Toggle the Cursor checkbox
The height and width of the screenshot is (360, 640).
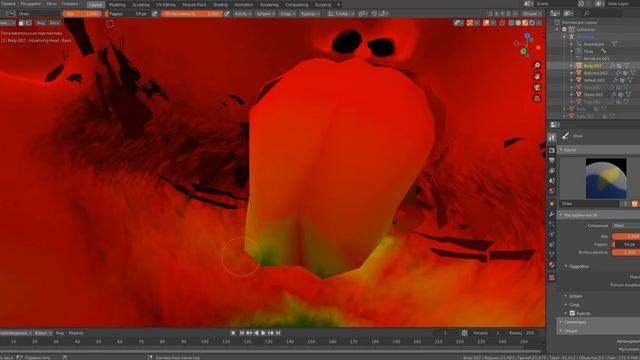coord(572,313)
